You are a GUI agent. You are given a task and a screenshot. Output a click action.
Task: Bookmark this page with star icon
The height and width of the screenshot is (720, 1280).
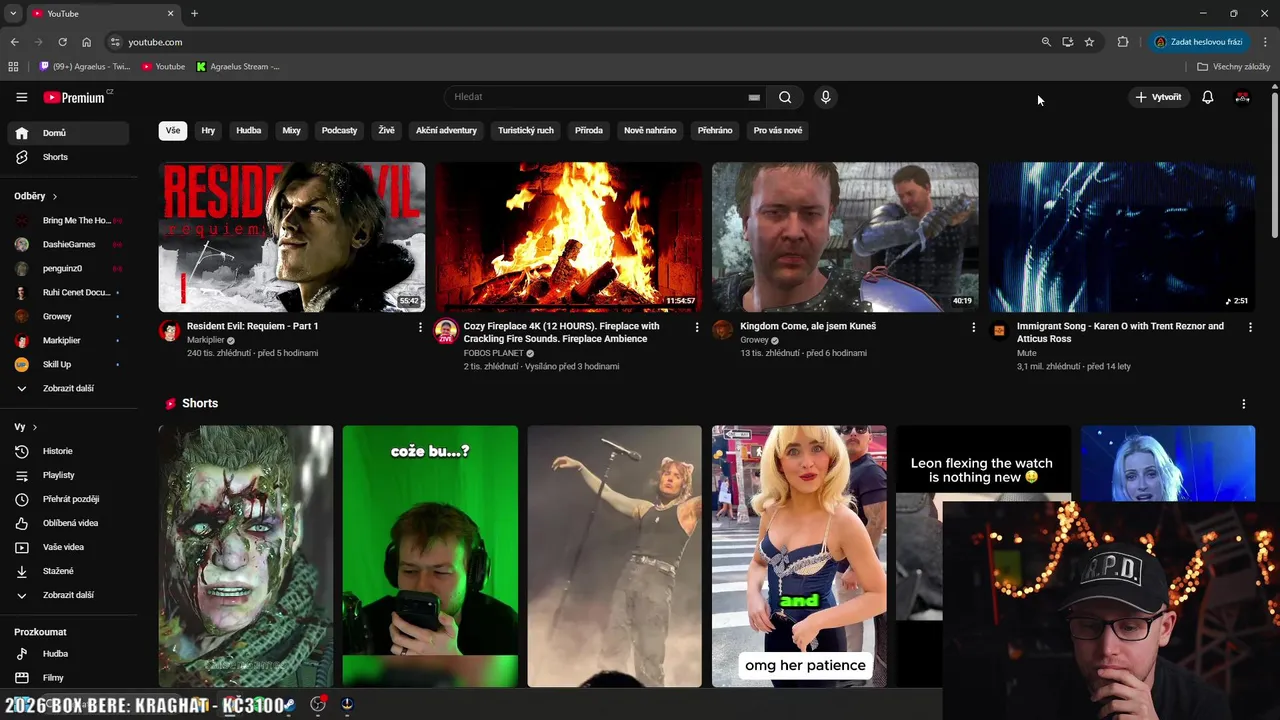1089,42
